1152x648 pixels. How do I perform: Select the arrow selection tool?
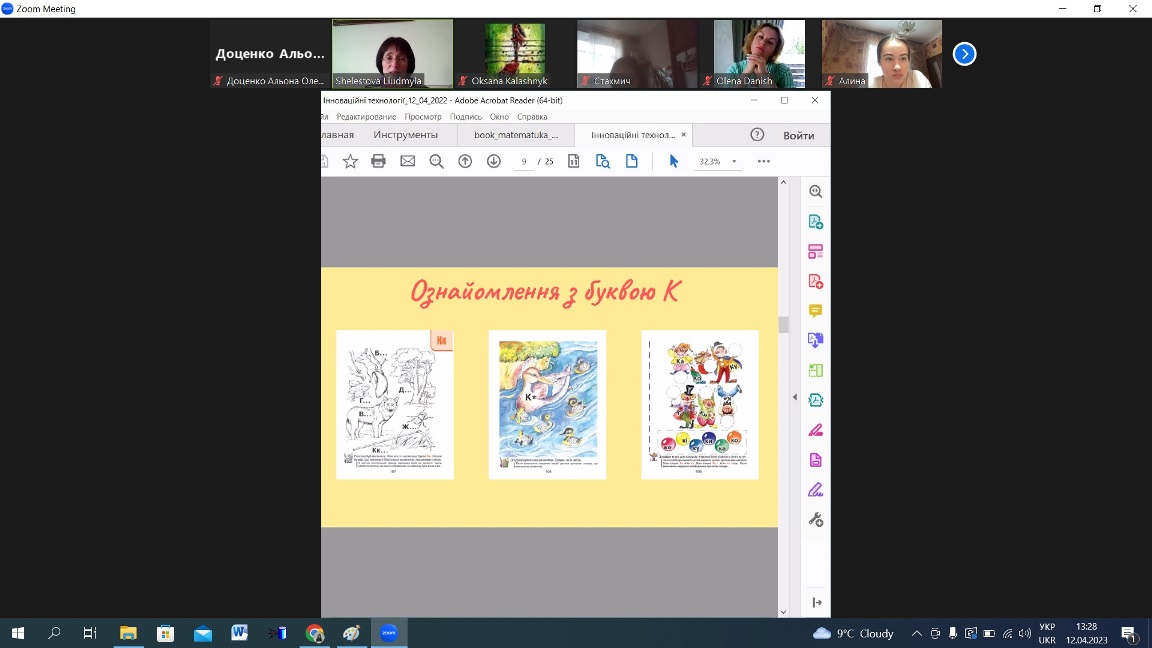pyautogui.click(x=673, y=161)
